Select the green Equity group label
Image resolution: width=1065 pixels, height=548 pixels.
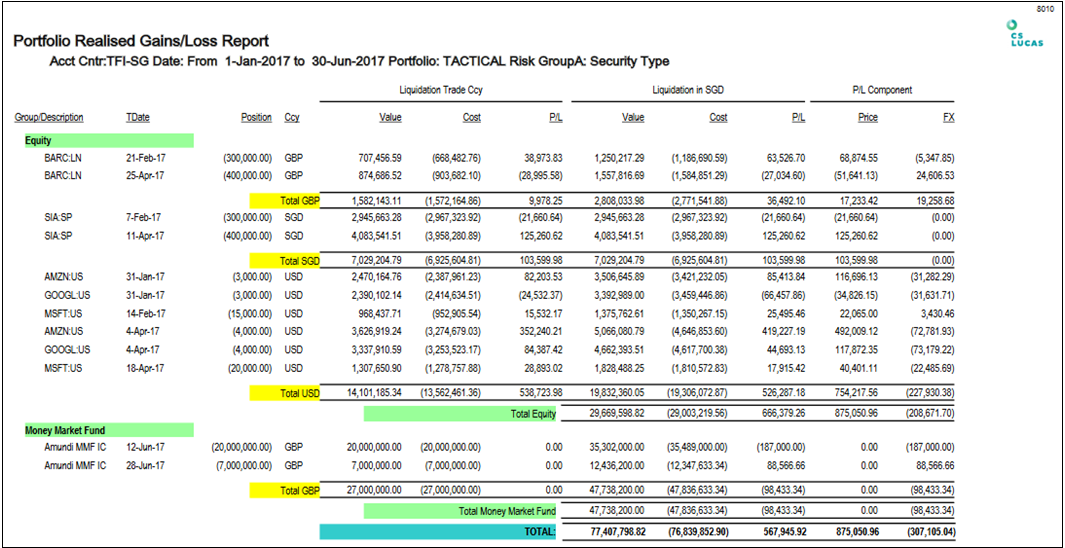click(109, 141)
